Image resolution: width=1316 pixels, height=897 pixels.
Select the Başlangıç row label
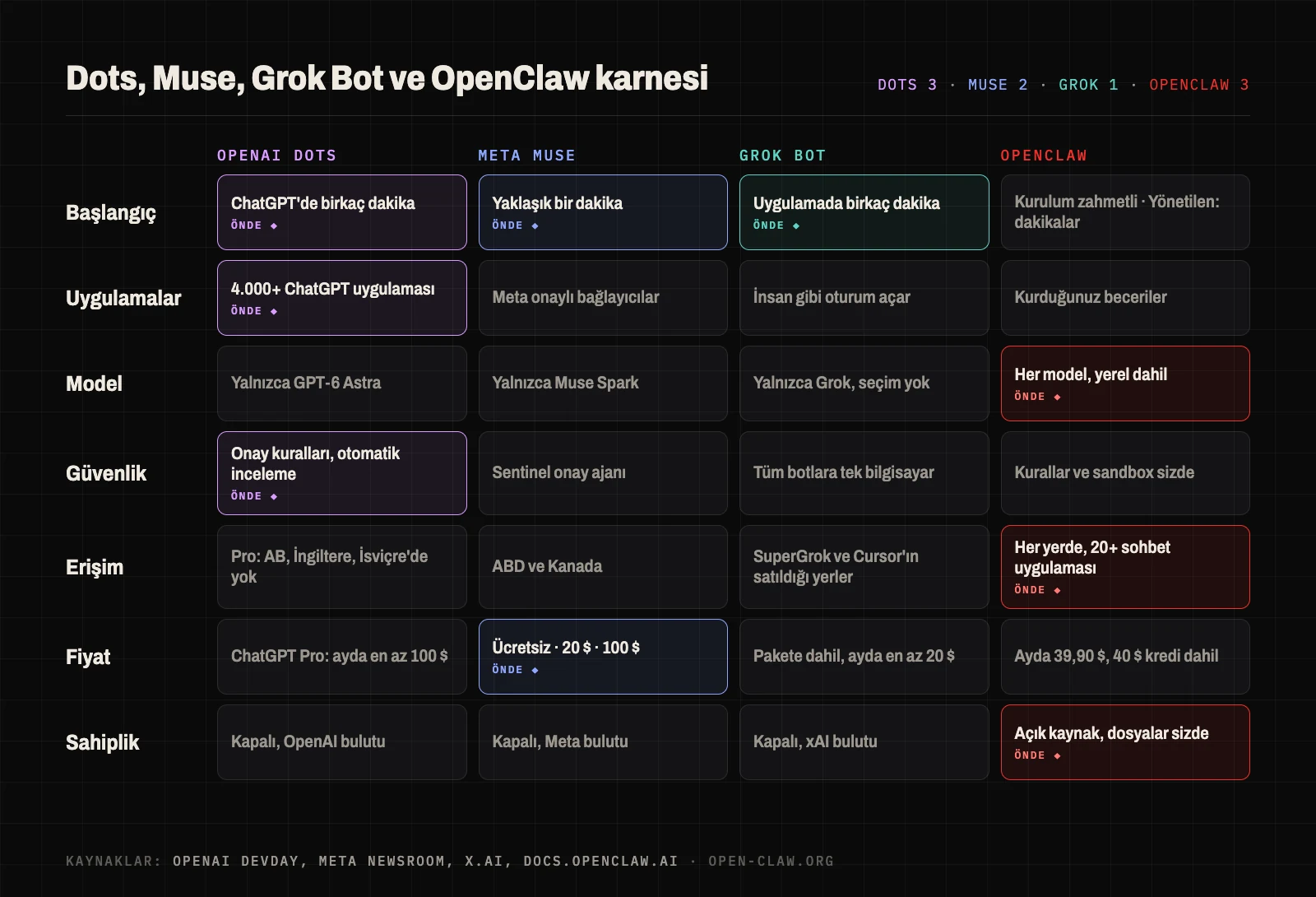click(x=111, y=213)
